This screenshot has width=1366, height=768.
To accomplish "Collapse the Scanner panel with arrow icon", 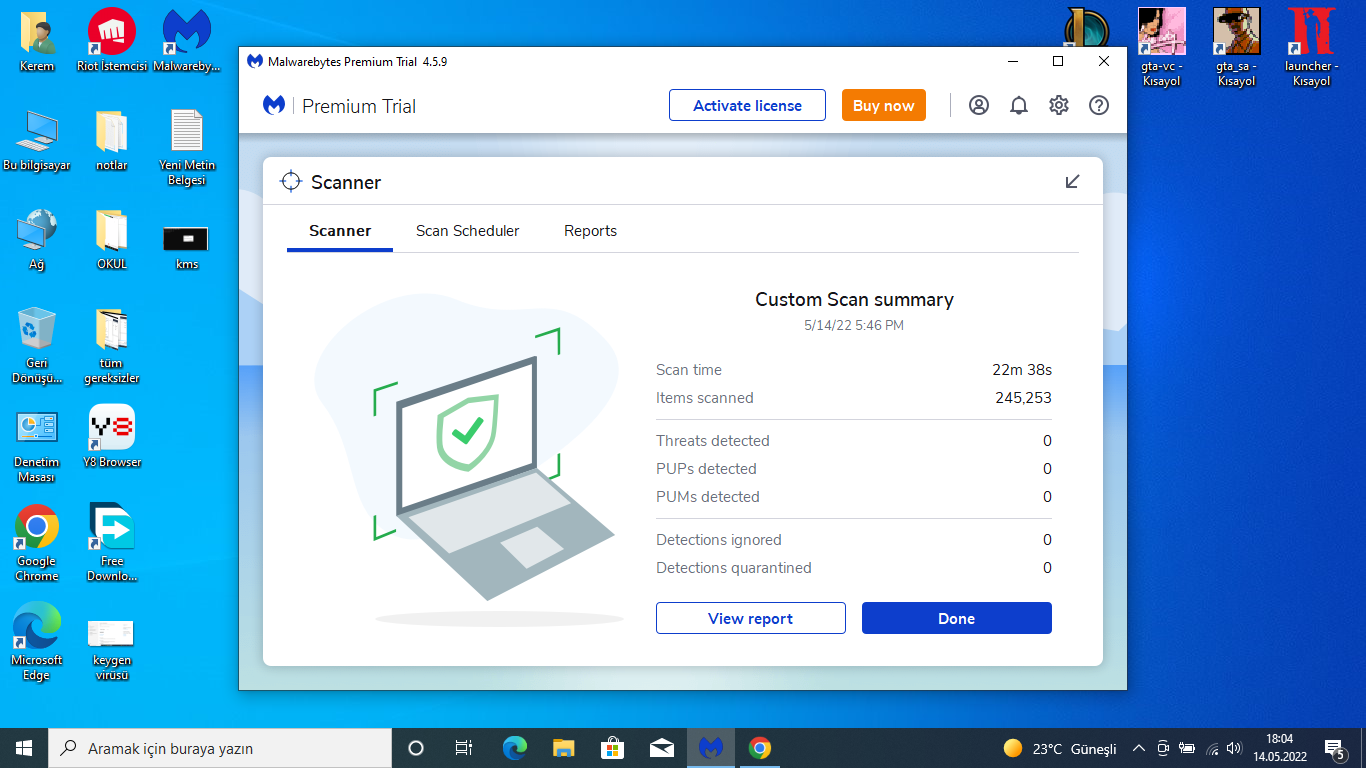I will [1073, 181].
